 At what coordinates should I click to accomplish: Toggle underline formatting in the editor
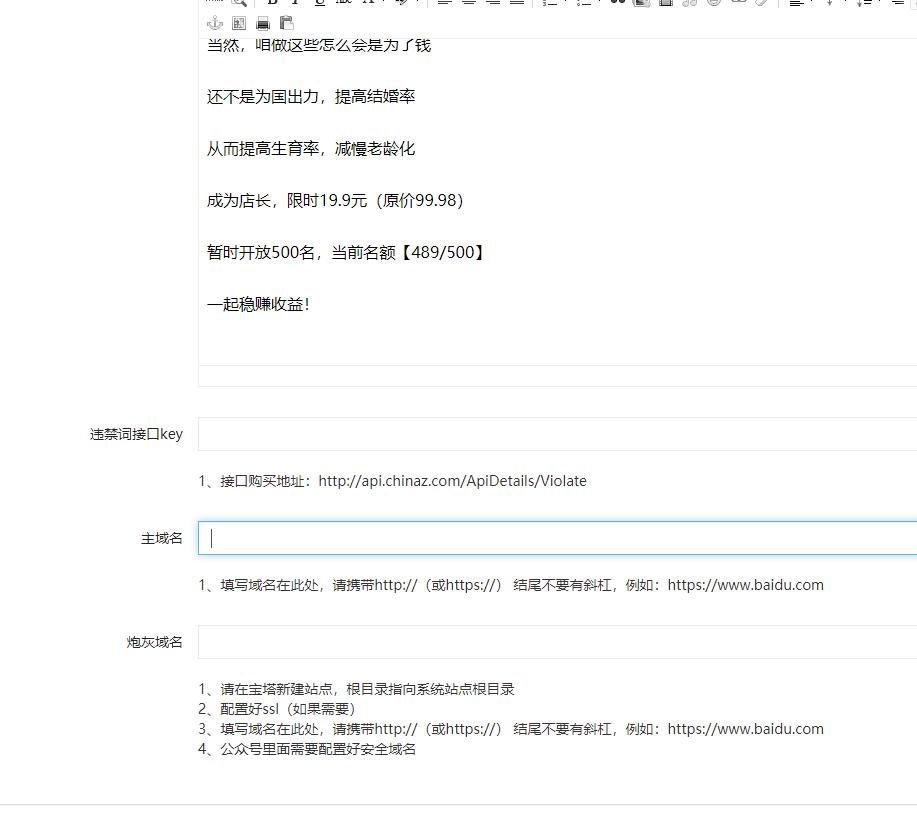point(319,3)
